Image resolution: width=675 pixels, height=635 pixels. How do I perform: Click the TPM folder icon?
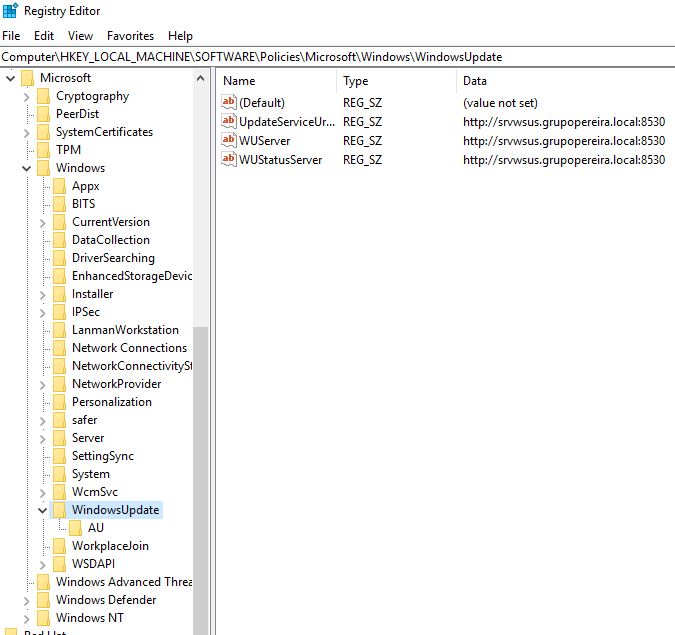click(x=43, y=150)
